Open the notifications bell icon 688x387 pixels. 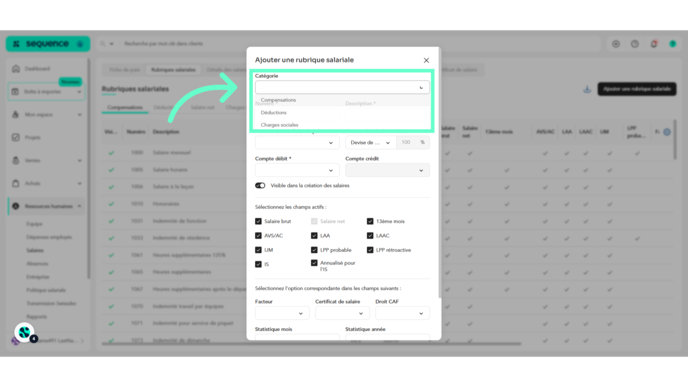coord(654,44)
